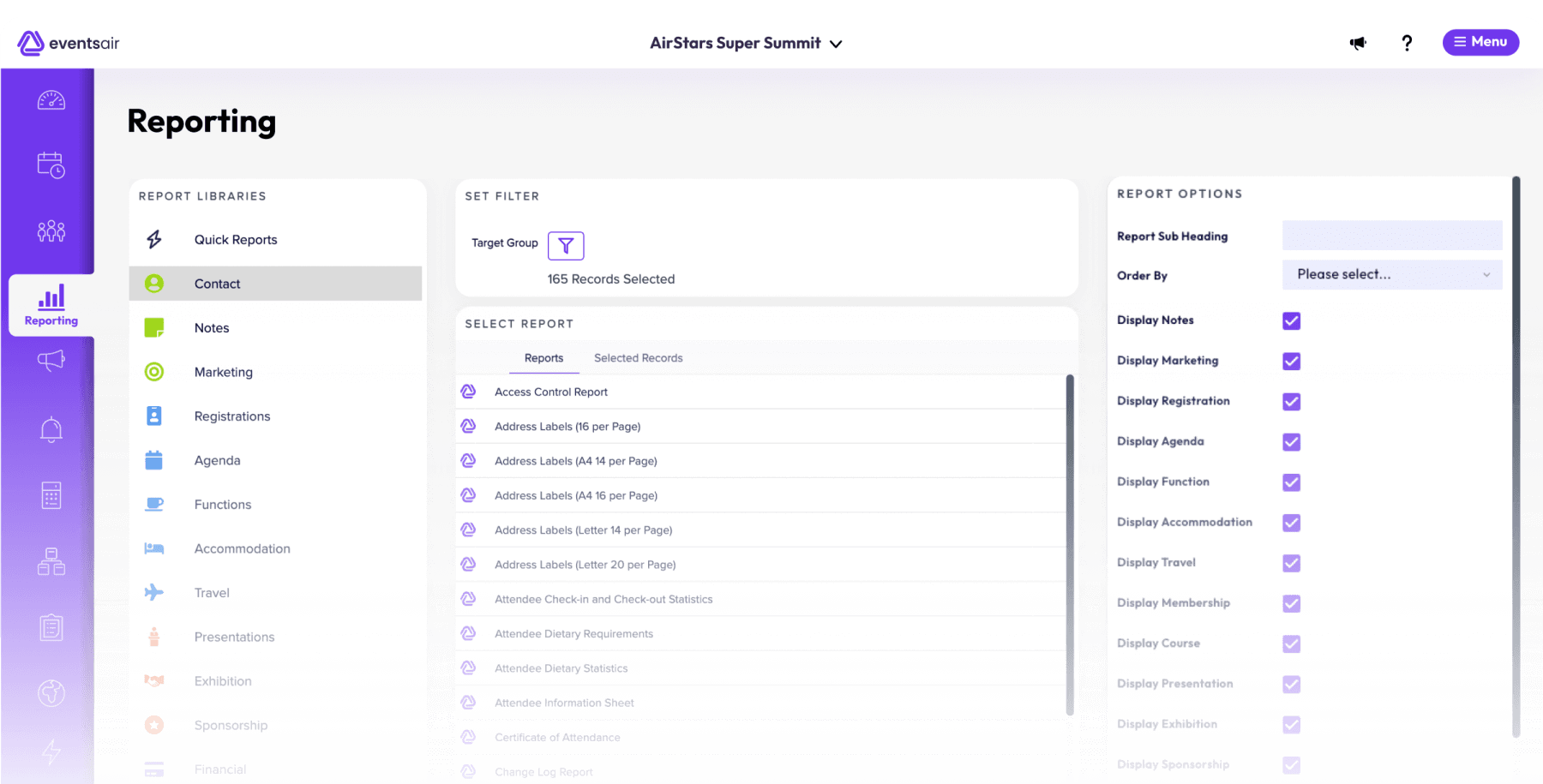Click the Report Sub Heading input field
The image size is (1543, 784).
coord(1392,236)
